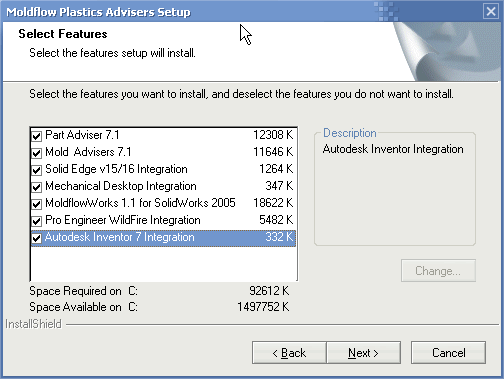This screenshot has width=504, height=379.
Task: Click the 5482 K size value
Action: [x=276, y=220]
